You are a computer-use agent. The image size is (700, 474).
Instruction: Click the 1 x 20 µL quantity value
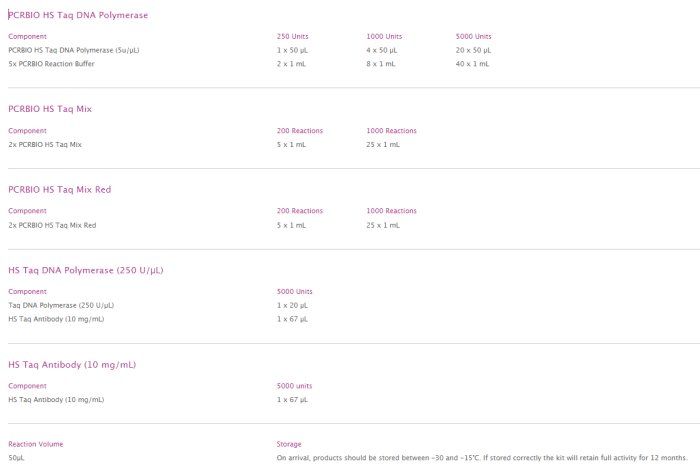pos(293,305)
